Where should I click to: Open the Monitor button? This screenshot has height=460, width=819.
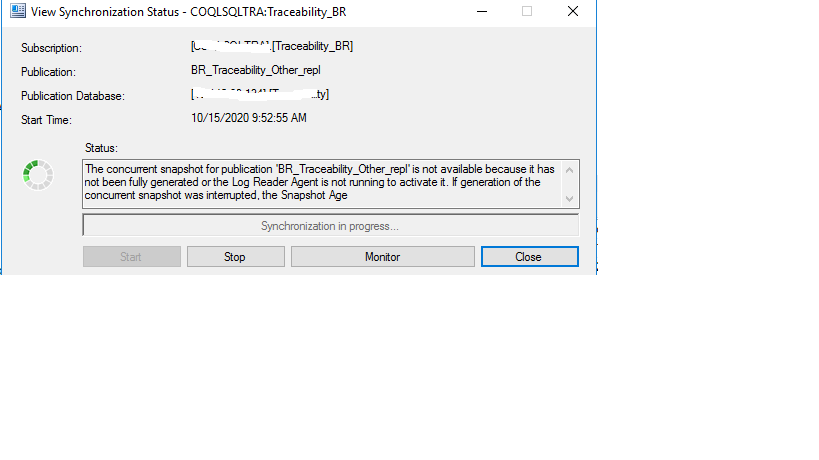click(382, 257)
